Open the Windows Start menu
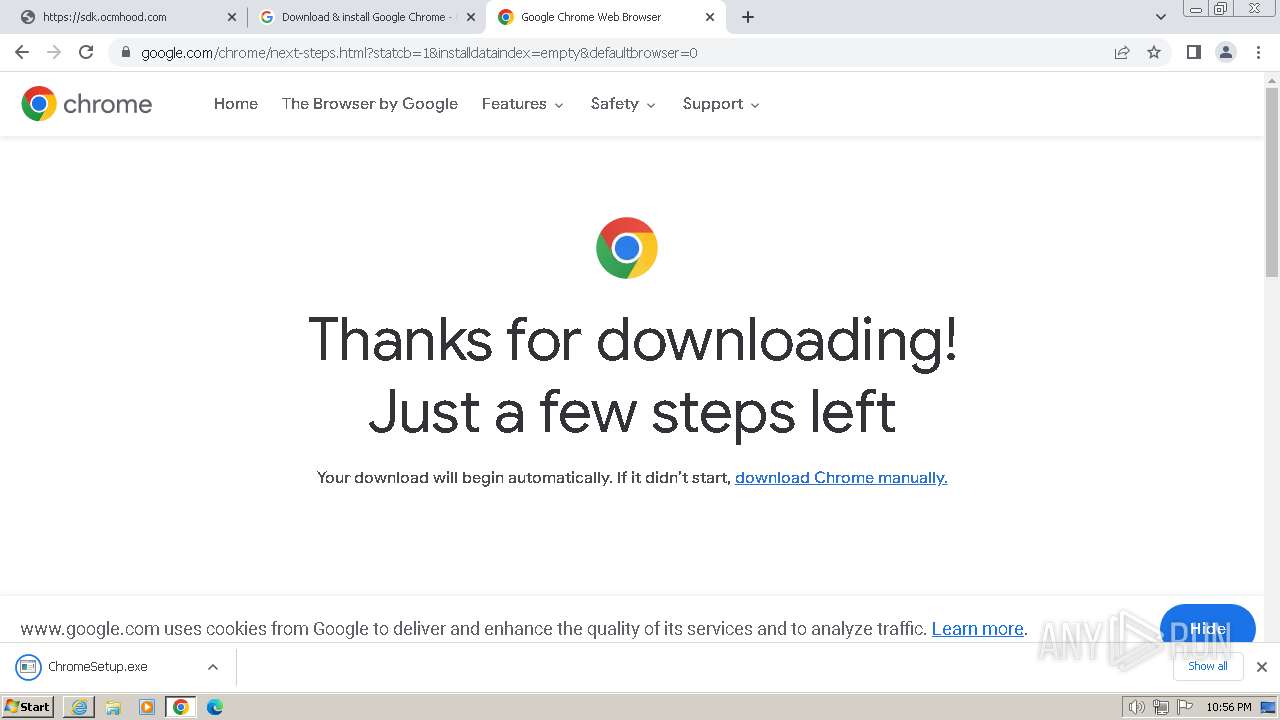 (27, 707)
